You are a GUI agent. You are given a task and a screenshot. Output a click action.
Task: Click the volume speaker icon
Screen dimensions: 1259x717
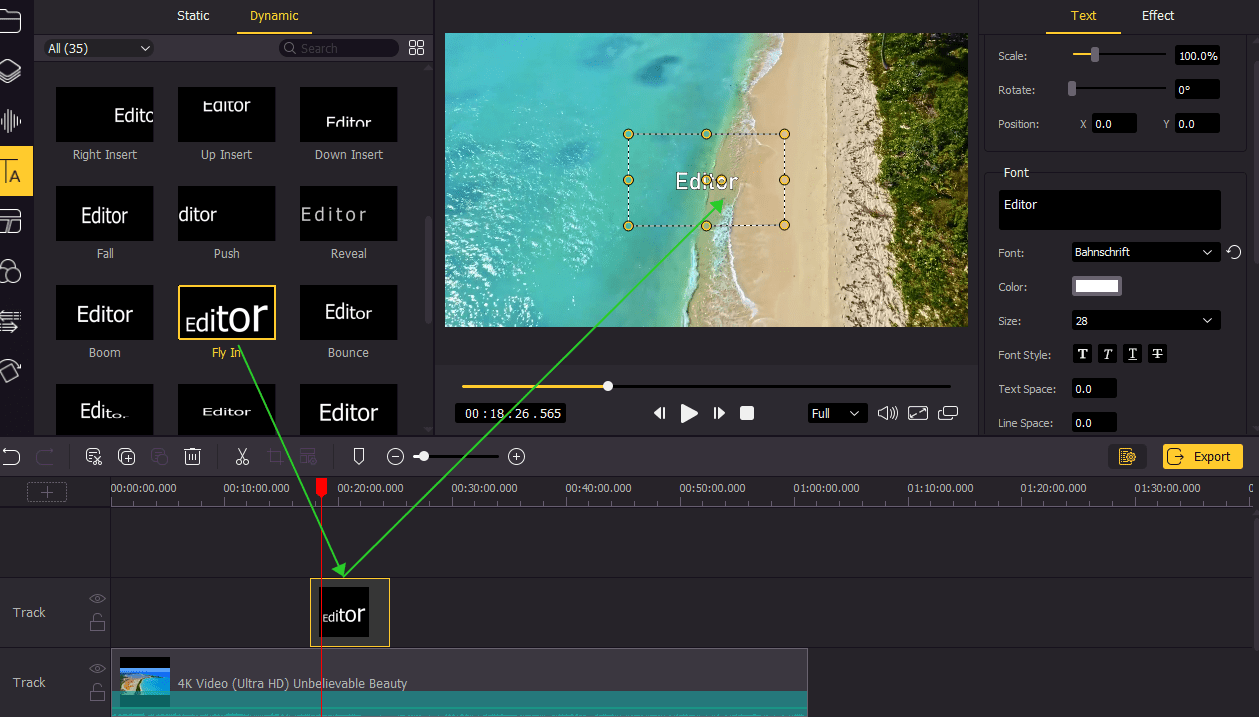(x=887, y=413)
